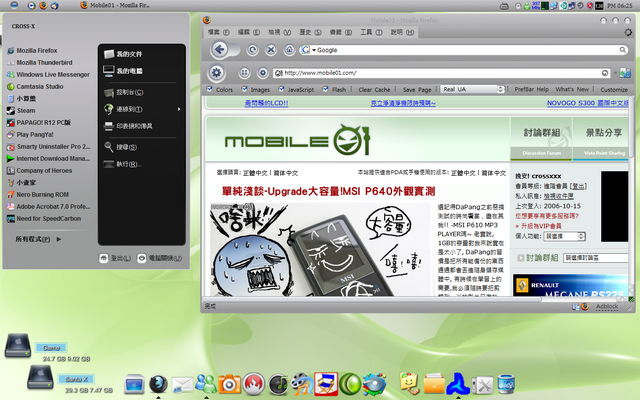The image size is (640, 400).
Task: Open the 討論群組 forum select dropdown
Action: click(596, 258)
